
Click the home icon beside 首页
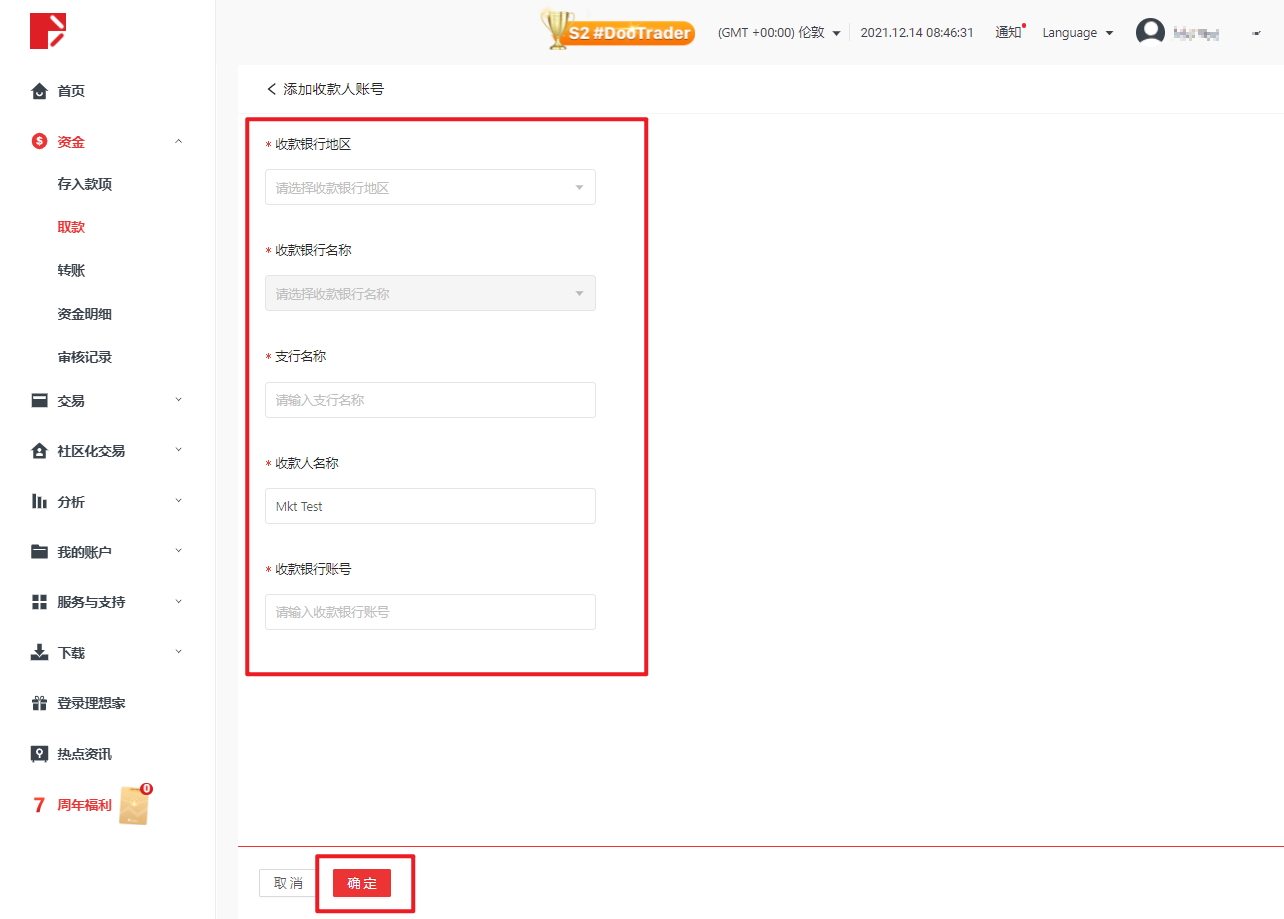point(39,91)
